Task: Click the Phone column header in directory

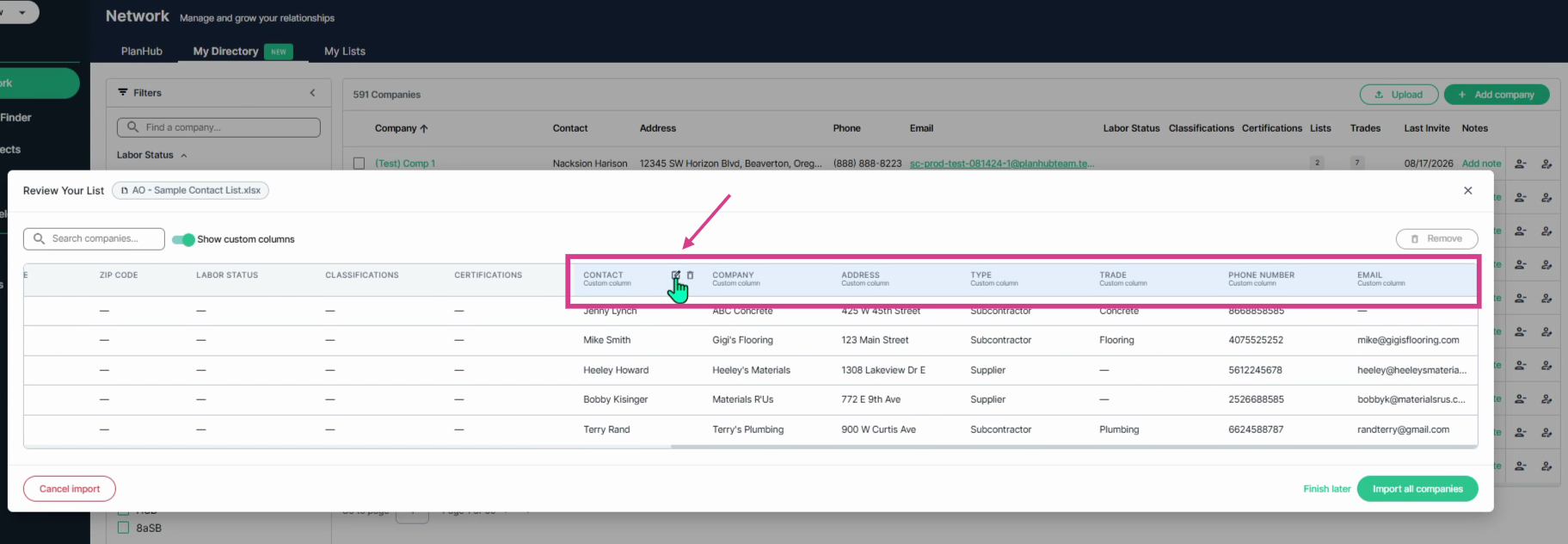Action: (846, 128)
